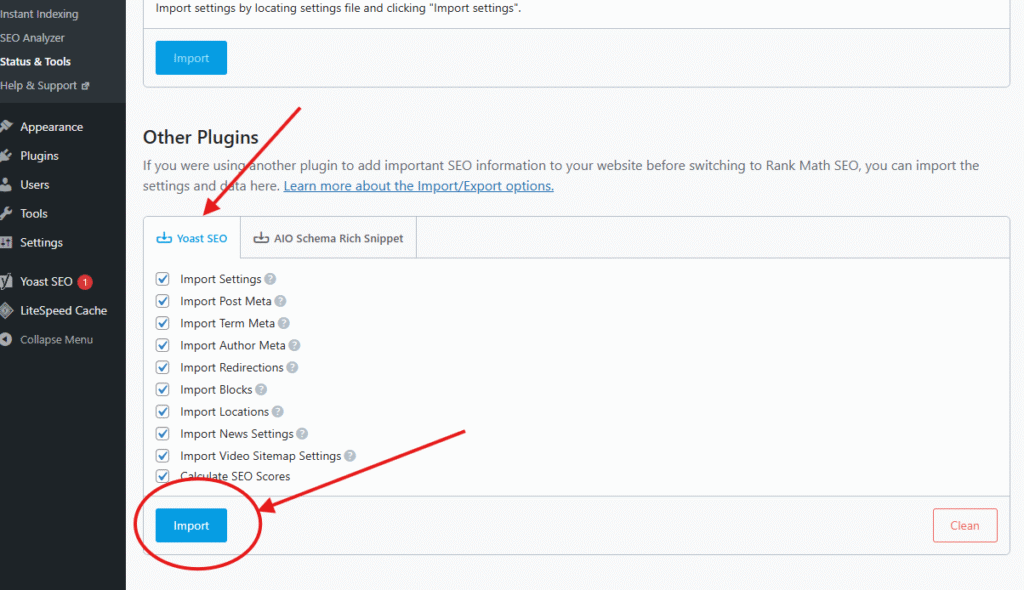Click the download icon on Yoast SEO tab
1024x590 pixels.
pyautogui.click(x=164, y=238)
